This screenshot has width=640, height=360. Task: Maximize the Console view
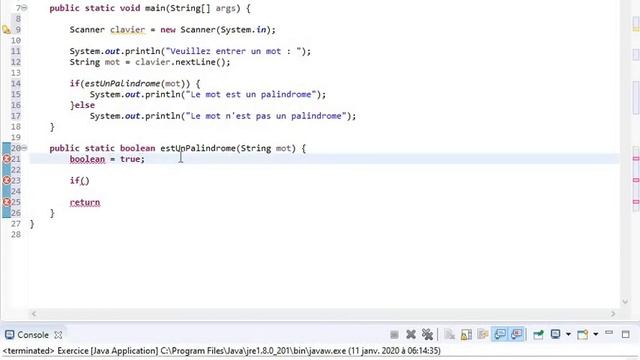click(x=625, y=335)
